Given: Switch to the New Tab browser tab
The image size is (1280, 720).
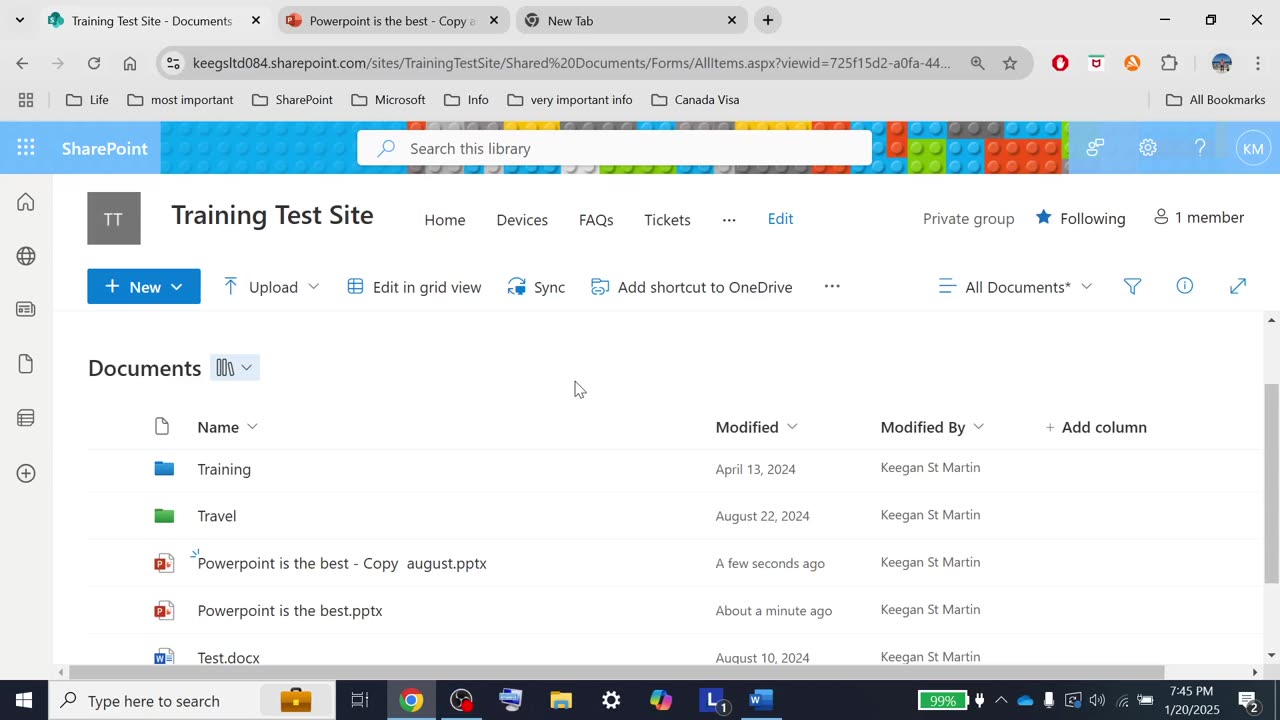Looking at the screenshot, I should click(x=632, y=20).
